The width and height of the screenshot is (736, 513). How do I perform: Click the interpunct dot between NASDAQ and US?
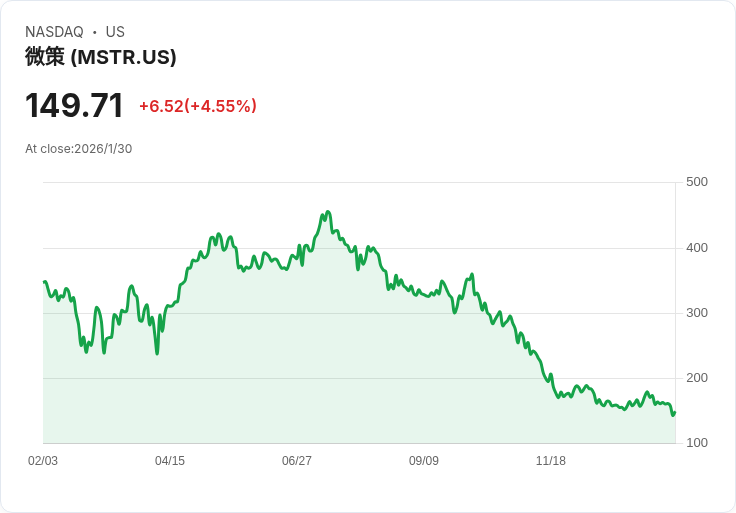point(95,32)
